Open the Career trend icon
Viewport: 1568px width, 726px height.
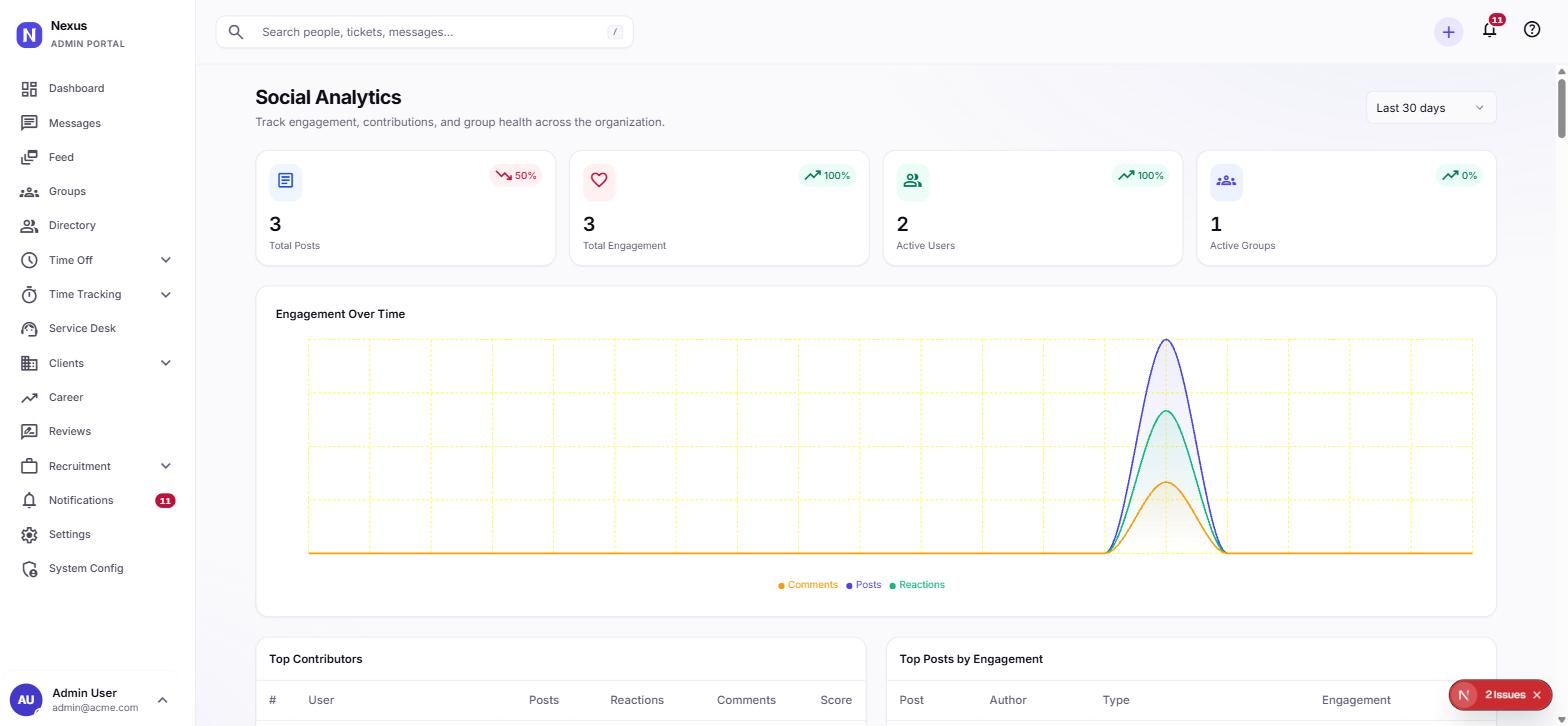tap(29, 398)
